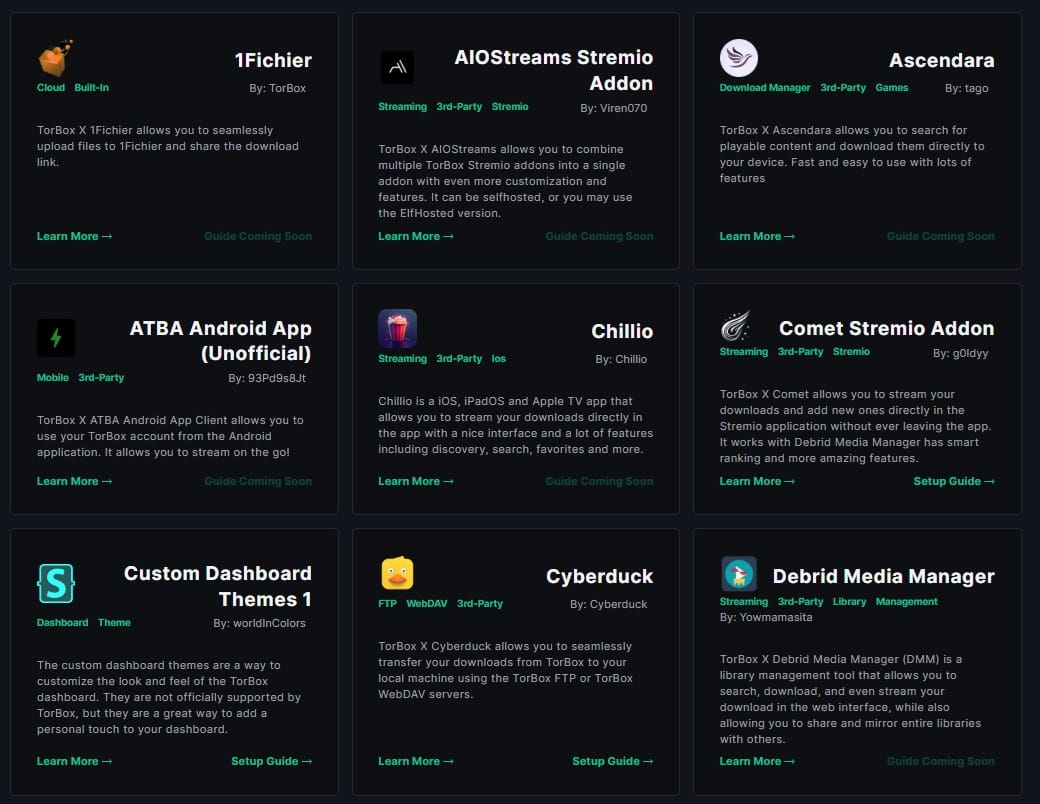
Task: Click the Cyberduck yellow duck icon
Action: (x=397, y=574)
